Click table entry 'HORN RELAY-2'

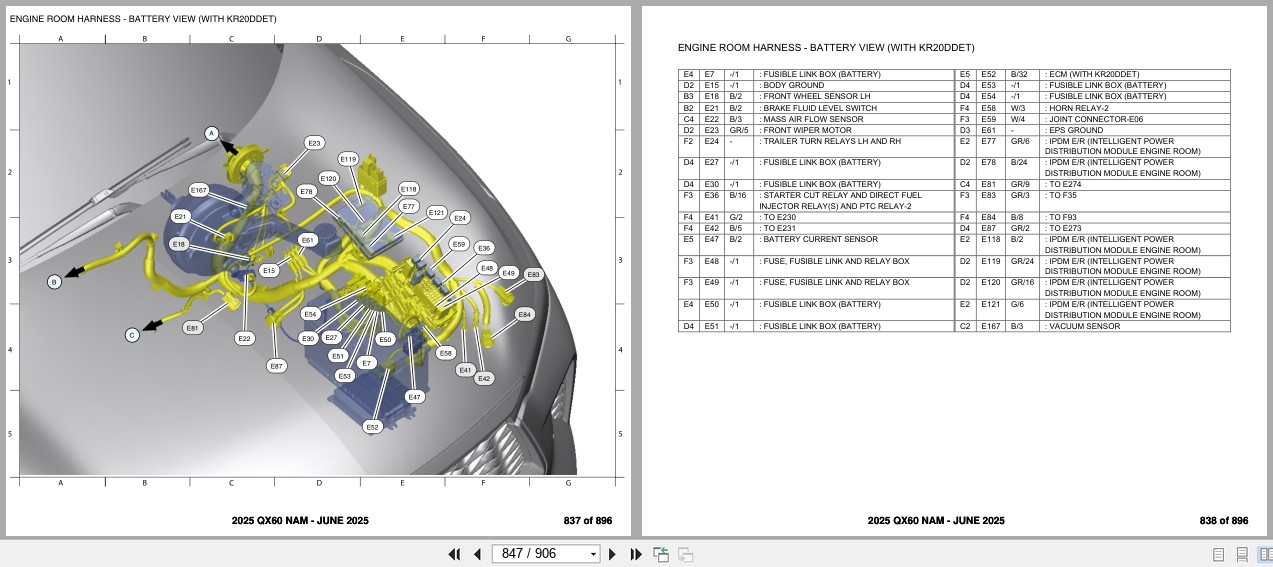[x=1079, y=107]
